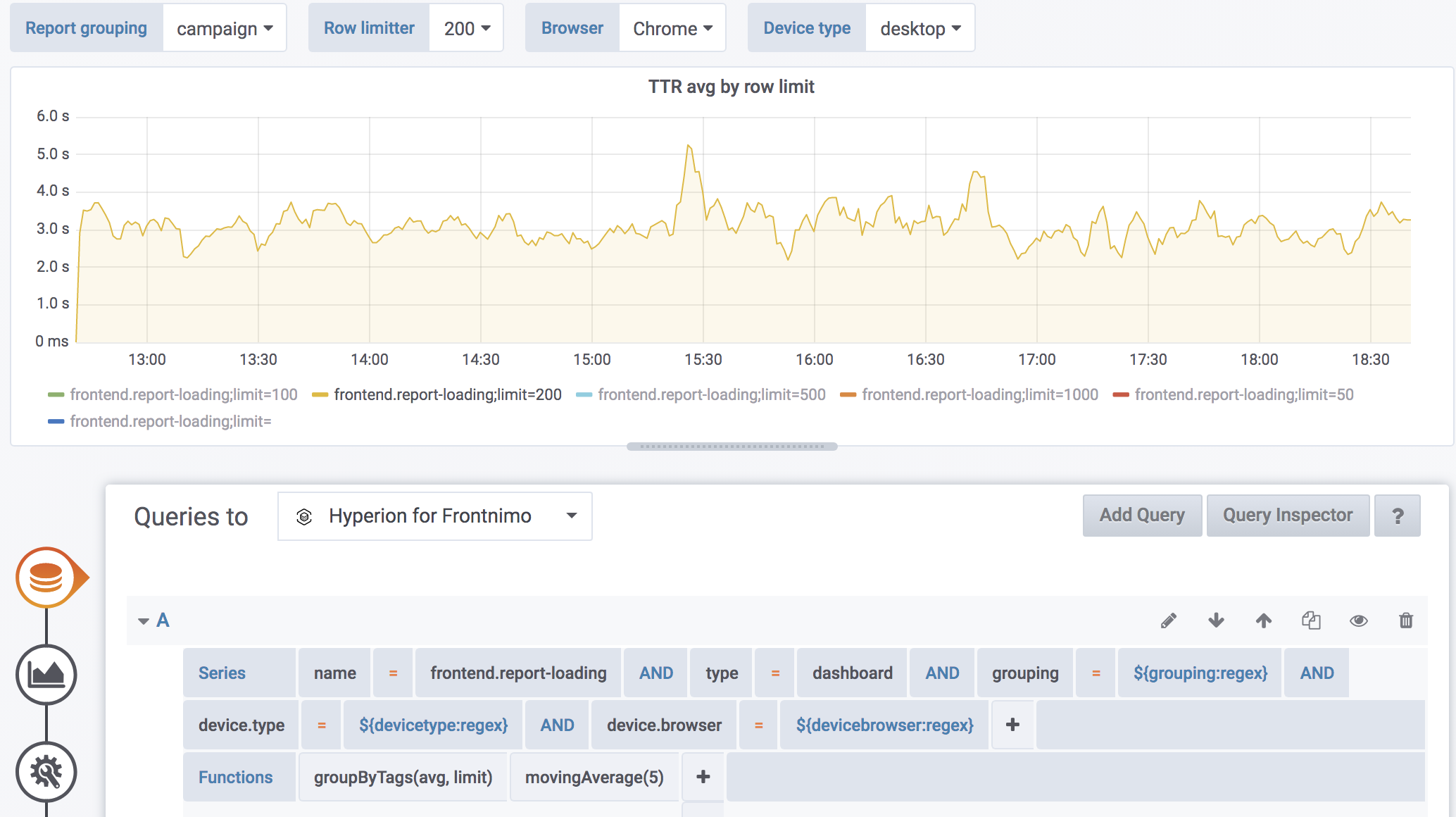Toggle limit=1000 series in legend
This screenshot has width=1456, height=817.
tap(979, 394)
